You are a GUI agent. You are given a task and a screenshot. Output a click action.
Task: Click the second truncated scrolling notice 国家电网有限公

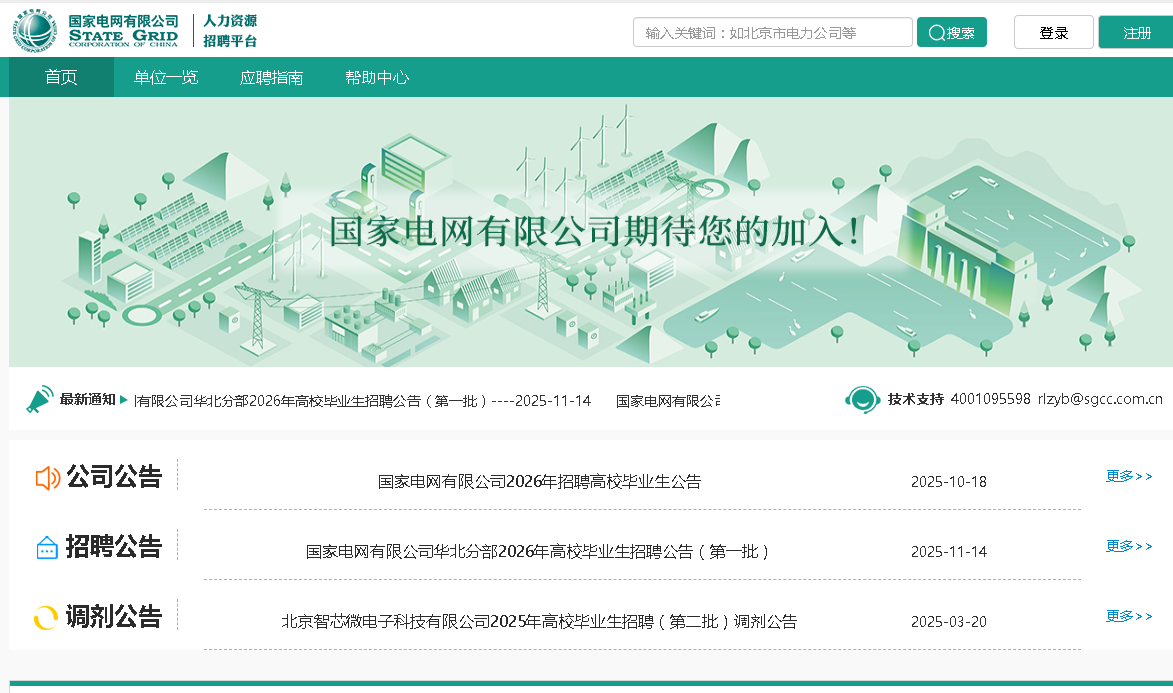click(x=668, y=401)
